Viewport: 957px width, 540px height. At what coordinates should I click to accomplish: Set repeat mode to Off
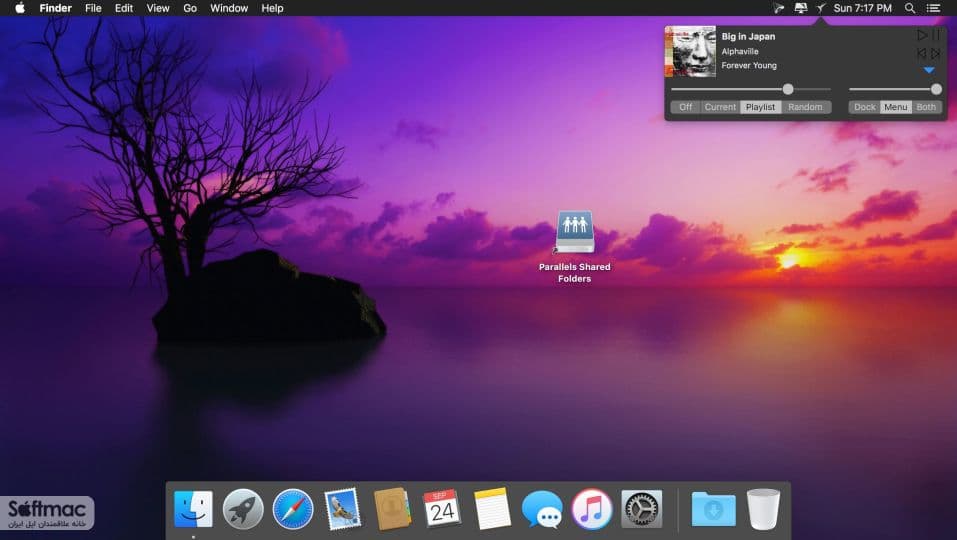click(x=685, y=107)
